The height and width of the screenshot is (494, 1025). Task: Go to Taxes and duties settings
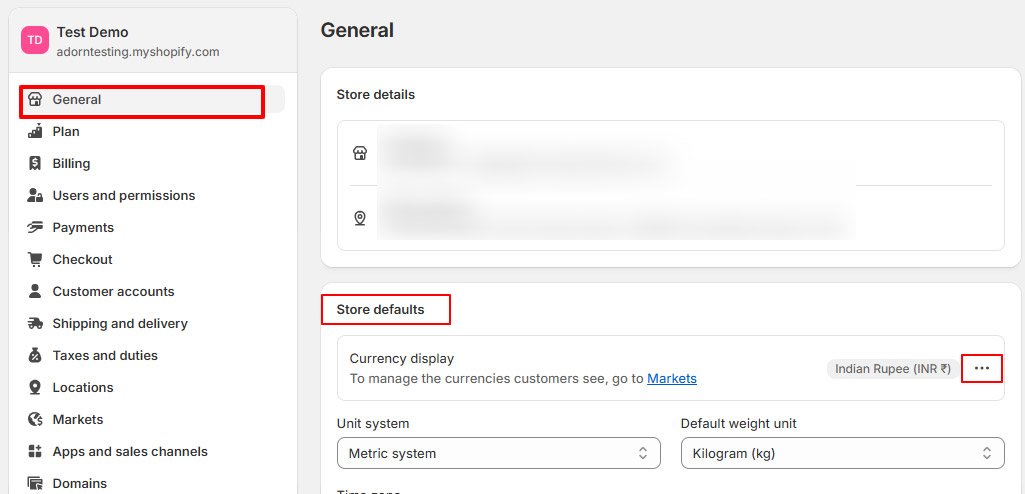click(105, 355)
